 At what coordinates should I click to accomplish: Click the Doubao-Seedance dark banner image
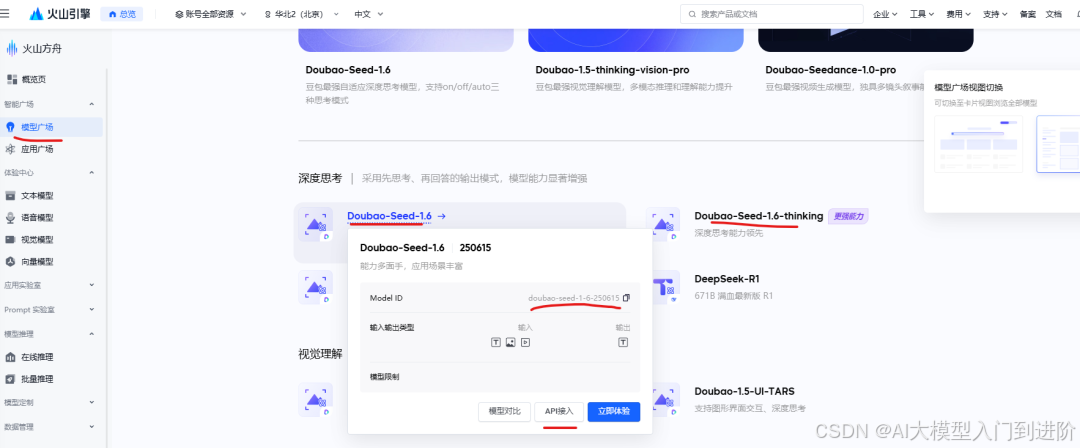point(866,41)
